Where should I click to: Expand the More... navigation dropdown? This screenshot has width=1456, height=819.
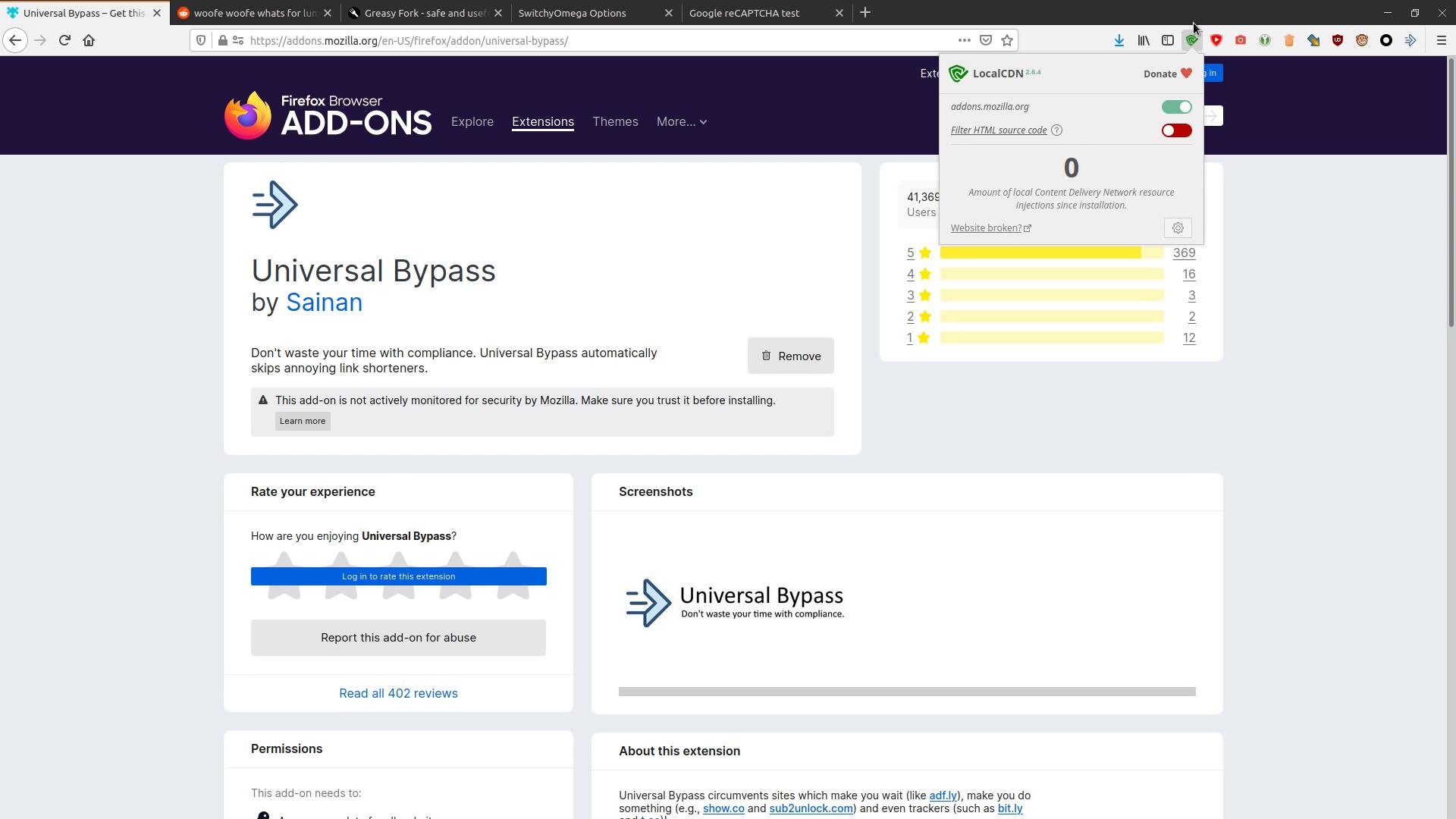682,122
